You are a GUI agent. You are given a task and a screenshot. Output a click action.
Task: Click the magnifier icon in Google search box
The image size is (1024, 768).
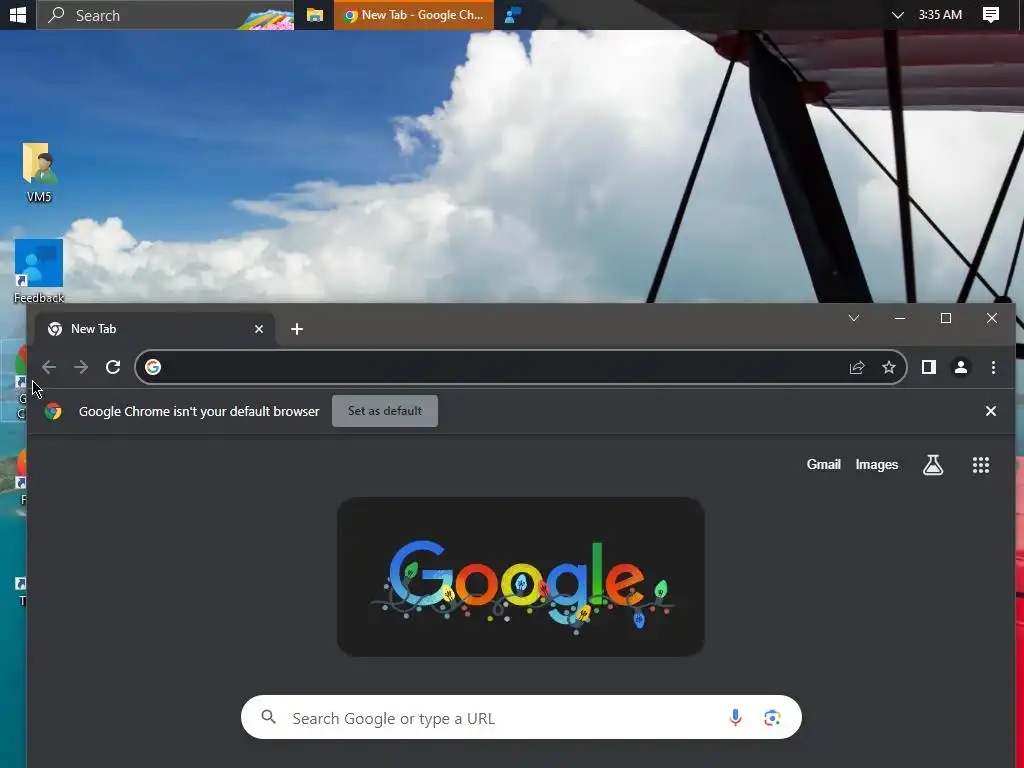tap(268, 717)
